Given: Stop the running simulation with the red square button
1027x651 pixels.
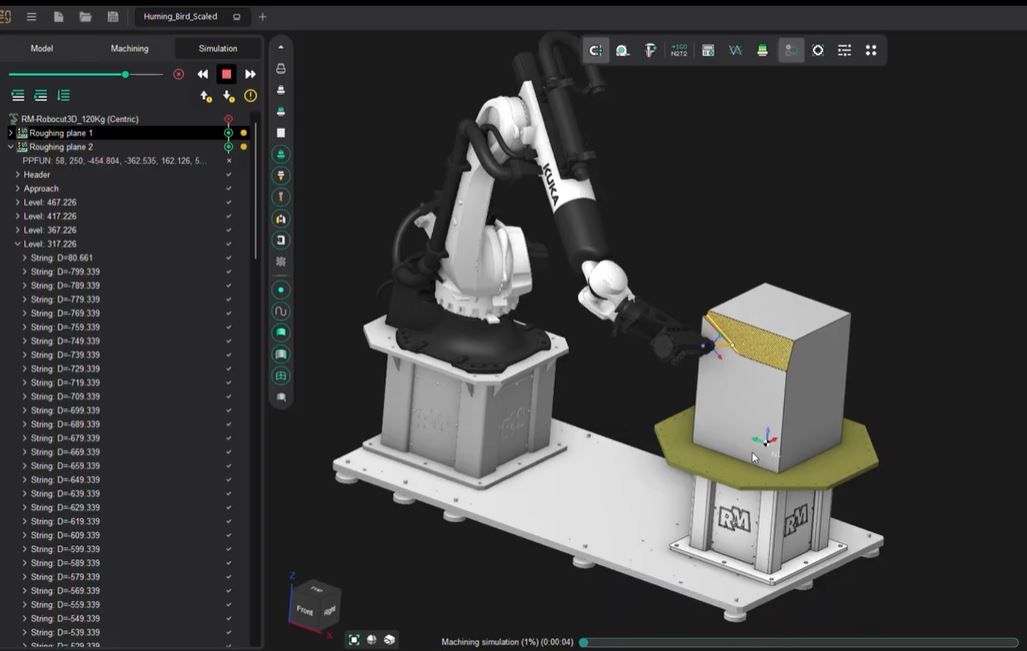Looking at the screenshot, I should (x=227, y=73).
